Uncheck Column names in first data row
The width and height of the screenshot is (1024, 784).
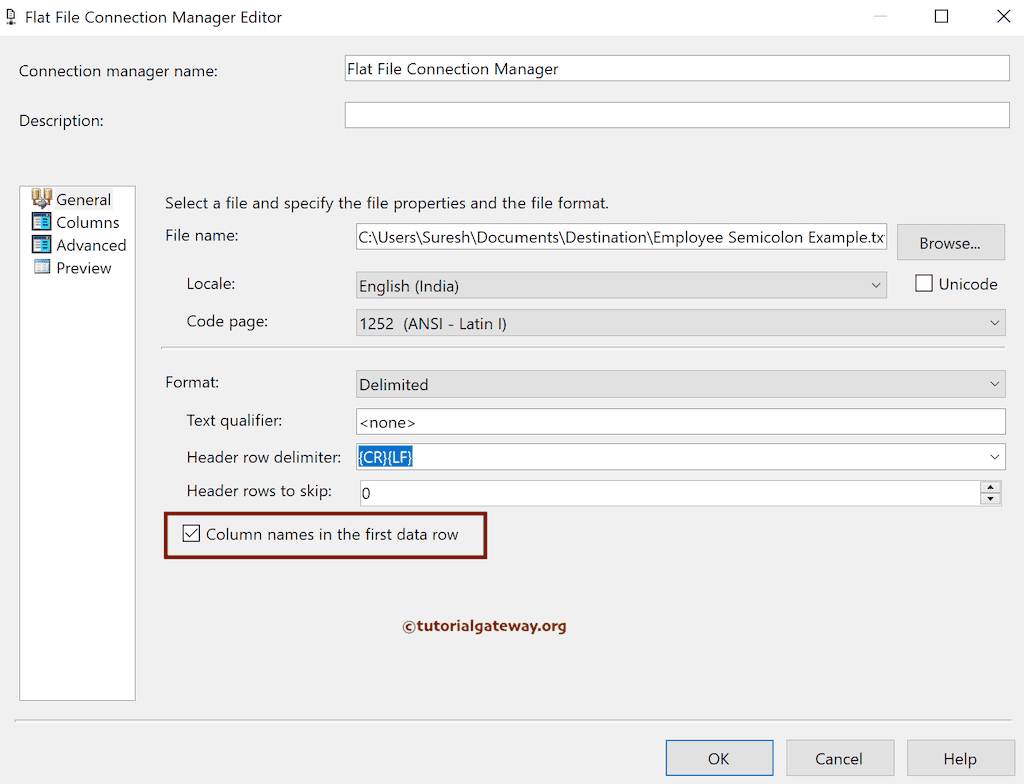[x=192, y=534]
